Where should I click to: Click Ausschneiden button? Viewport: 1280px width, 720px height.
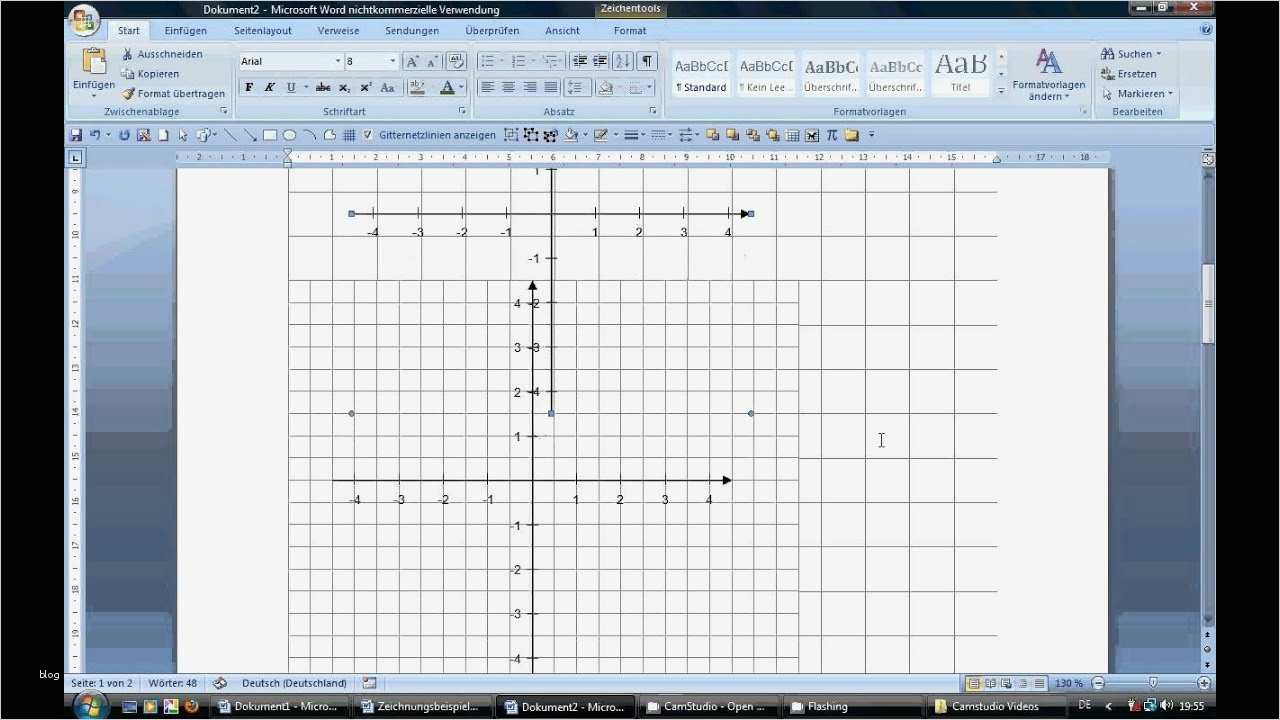(161, 54)
